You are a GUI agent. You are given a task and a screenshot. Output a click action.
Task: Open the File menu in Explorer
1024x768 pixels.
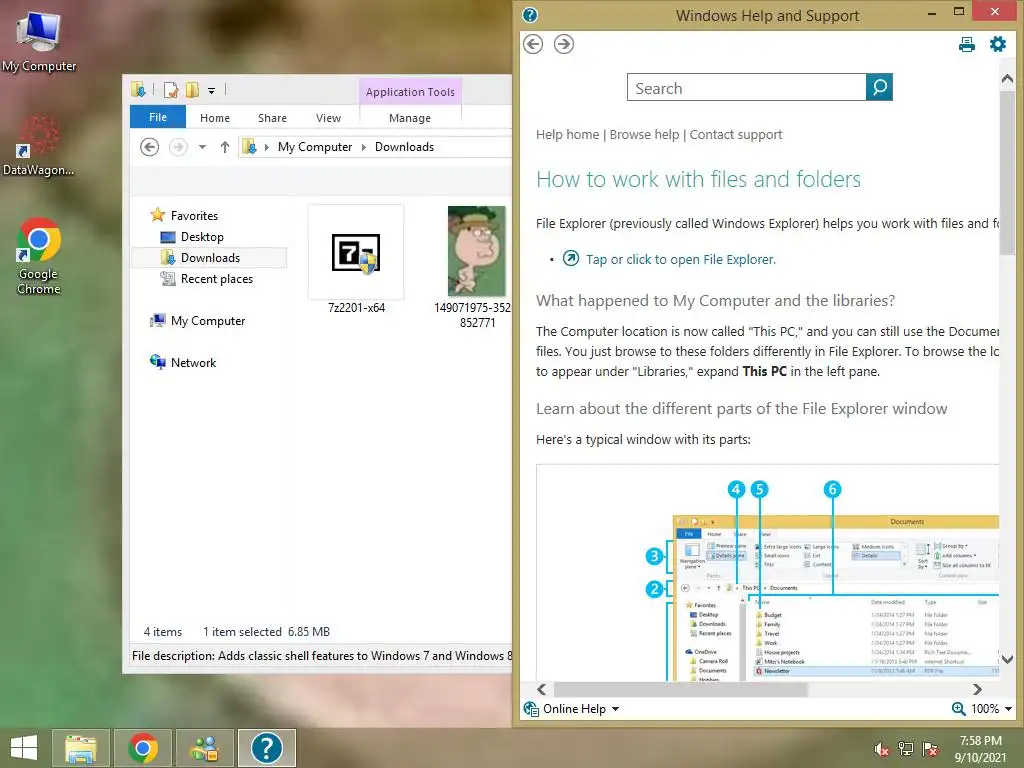pyautogui.click(x=158, y=117)
